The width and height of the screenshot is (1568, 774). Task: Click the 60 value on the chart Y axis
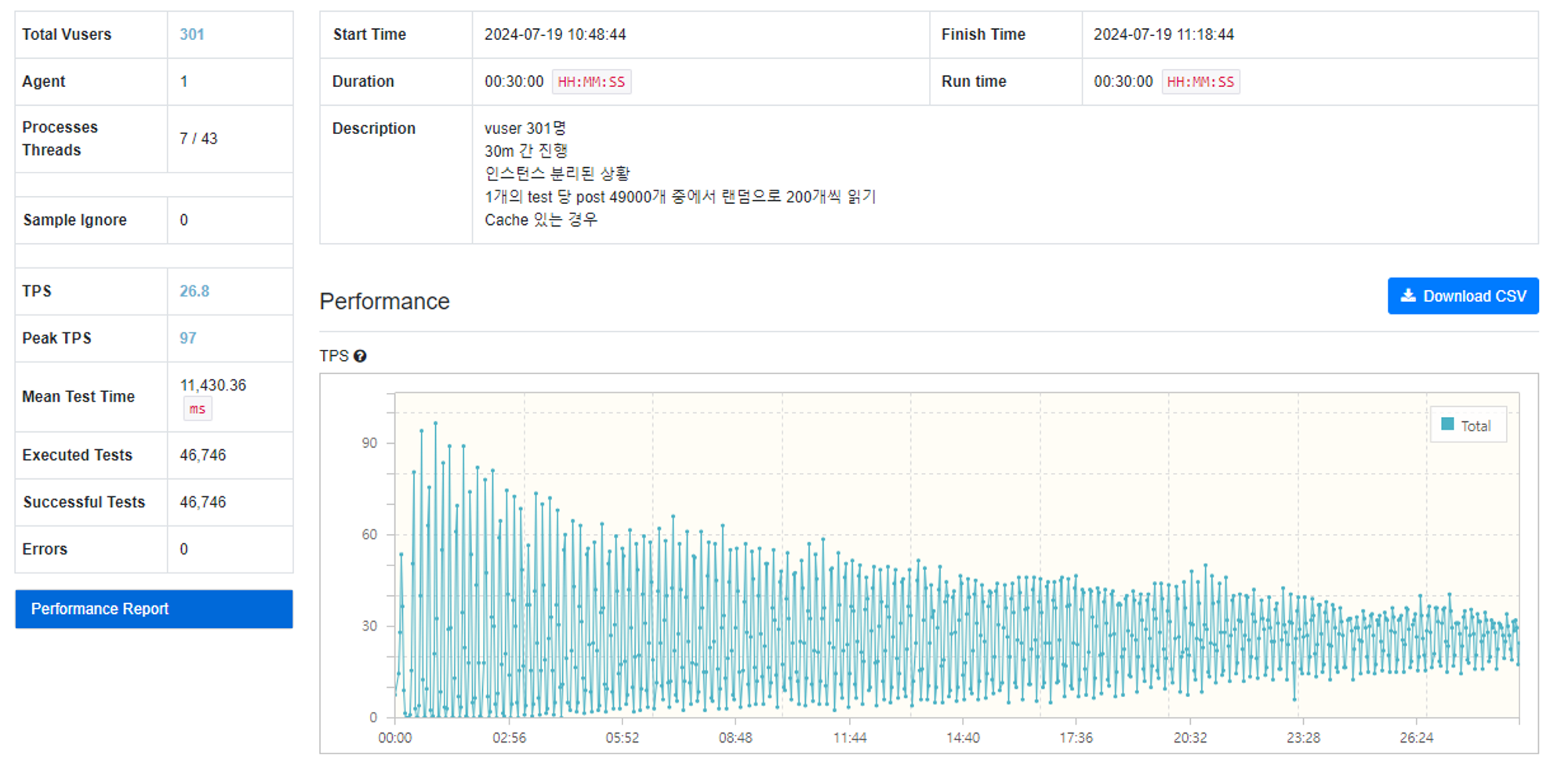point(369,535)
